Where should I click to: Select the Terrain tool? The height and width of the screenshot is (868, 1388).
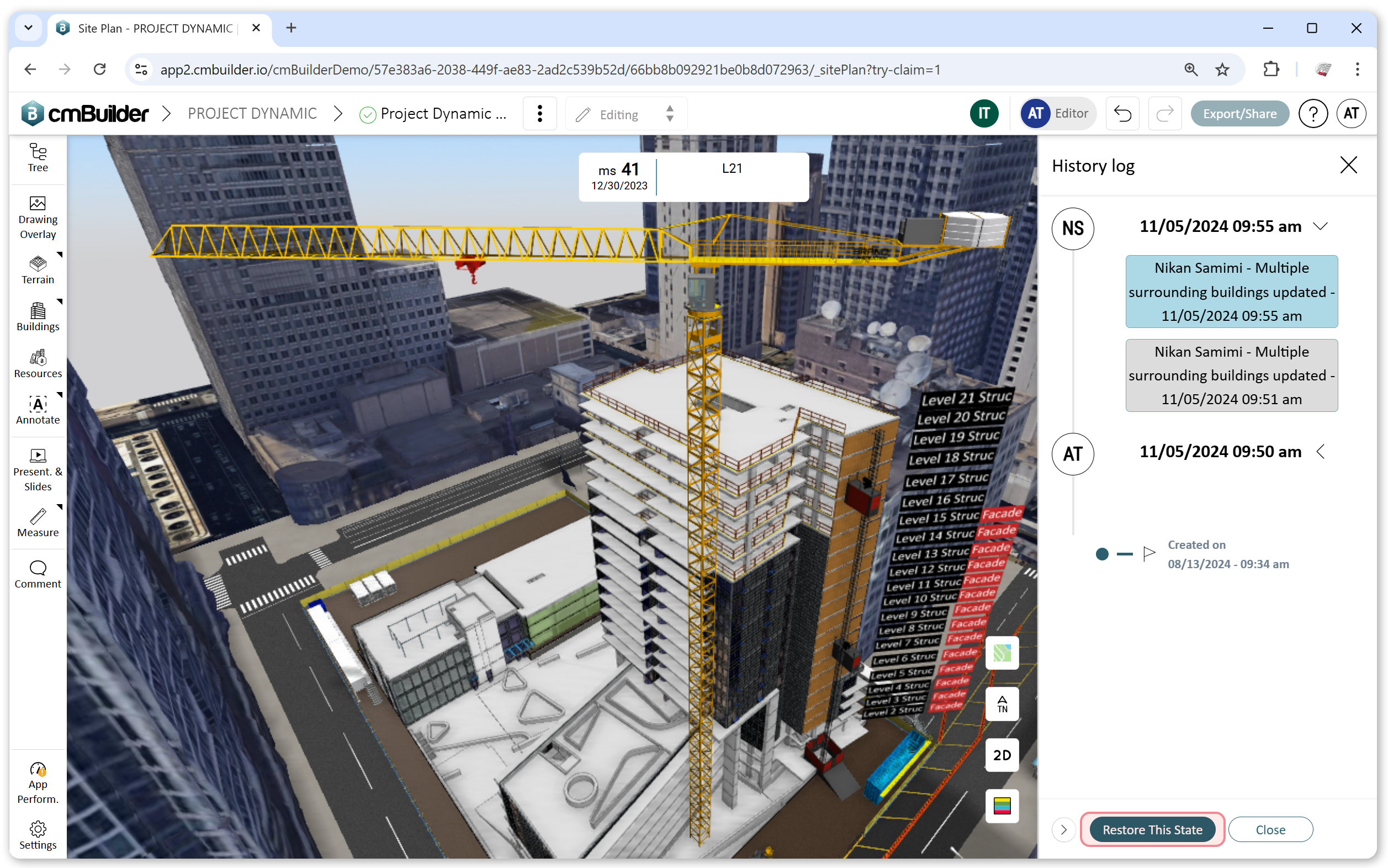click(38, 270)
